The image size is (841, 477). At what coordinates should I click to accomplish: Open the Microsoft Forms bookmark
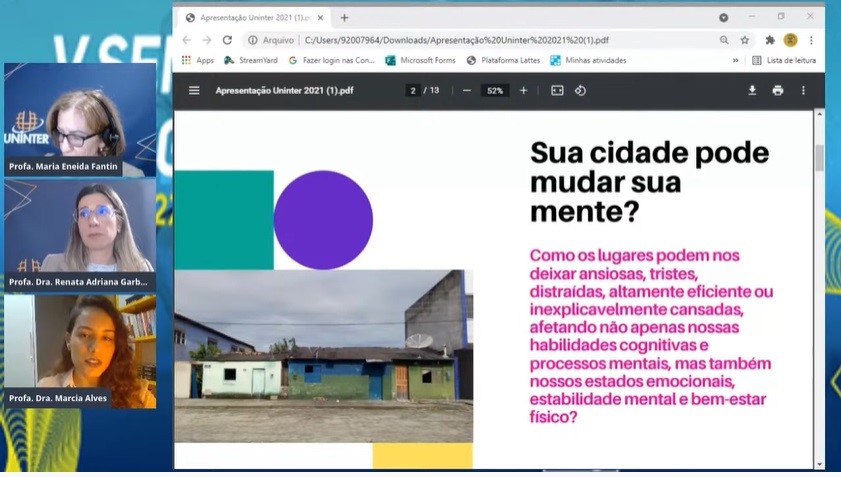[420, 60]
